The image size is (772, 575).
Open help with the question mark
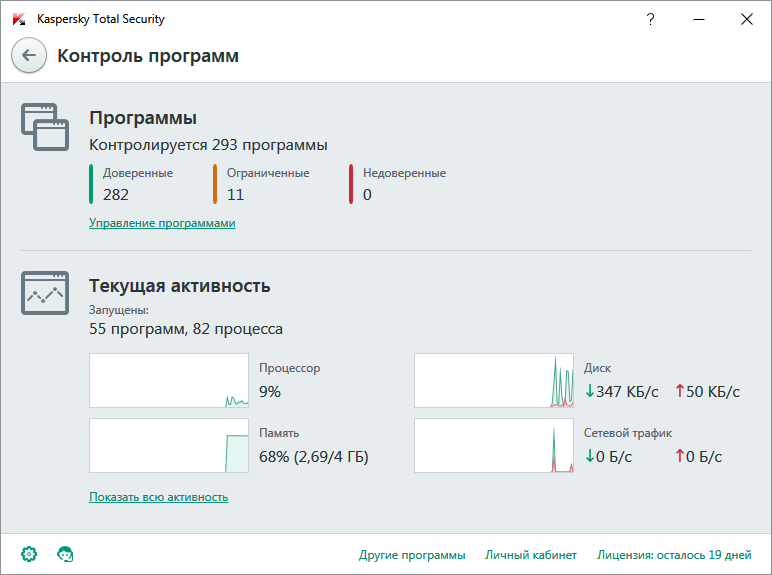tap(651, 19)
